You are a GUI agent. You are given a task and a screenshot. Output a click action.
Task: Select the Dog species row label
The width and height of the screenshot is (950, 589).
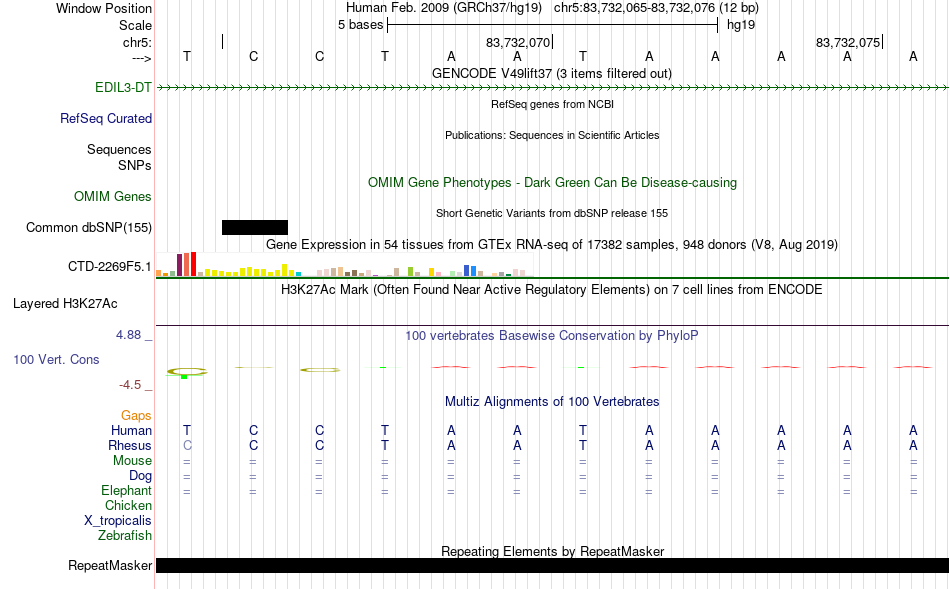(x=140, y=476)
